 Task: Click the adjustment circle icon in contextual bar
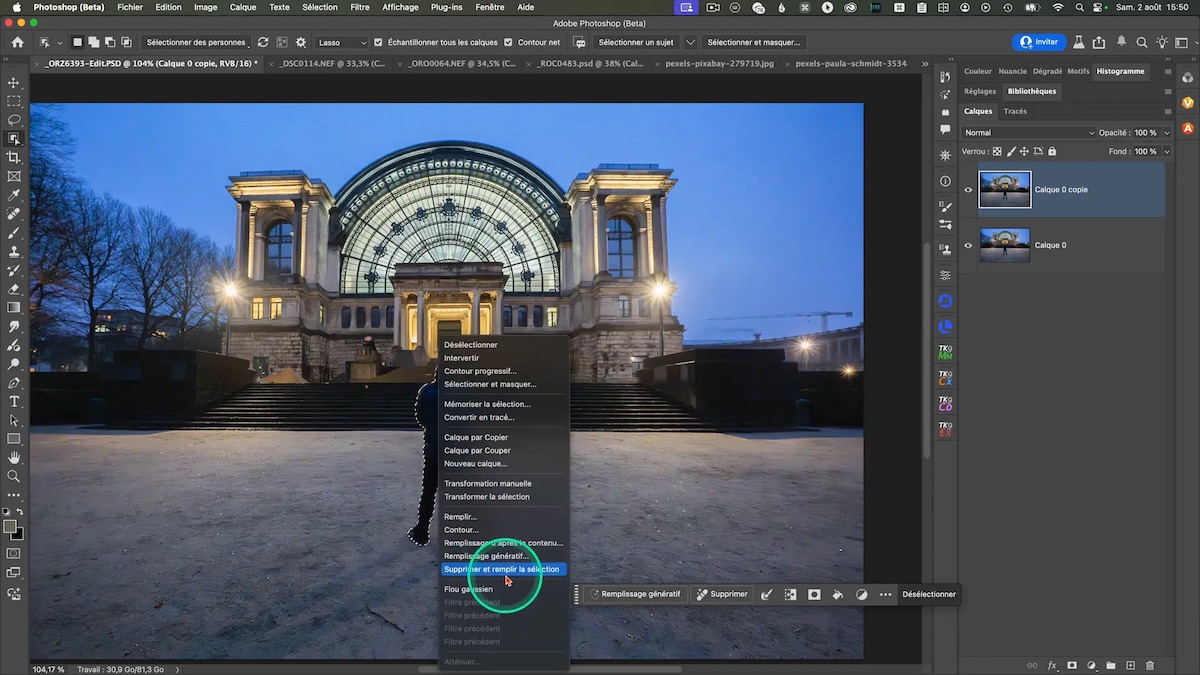(862, 594)
